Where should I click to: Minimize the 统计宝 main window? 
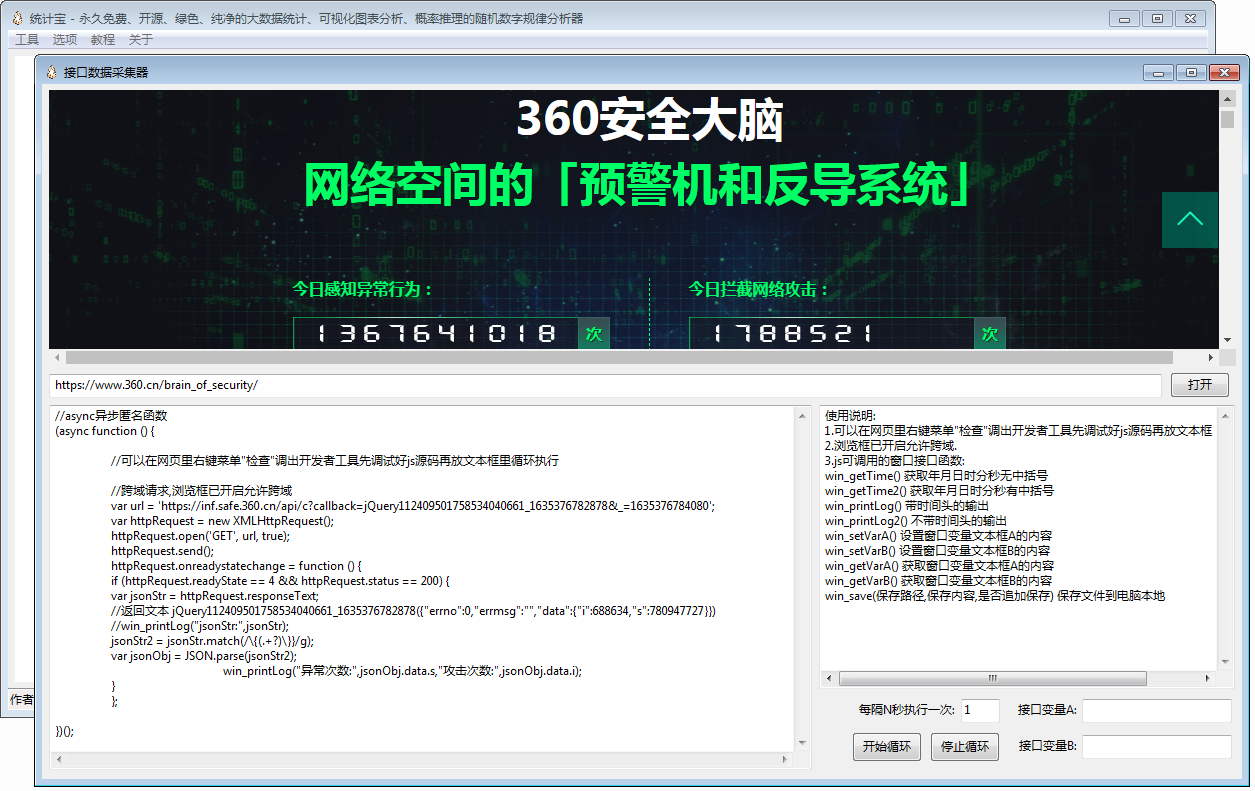point(1125,18)
